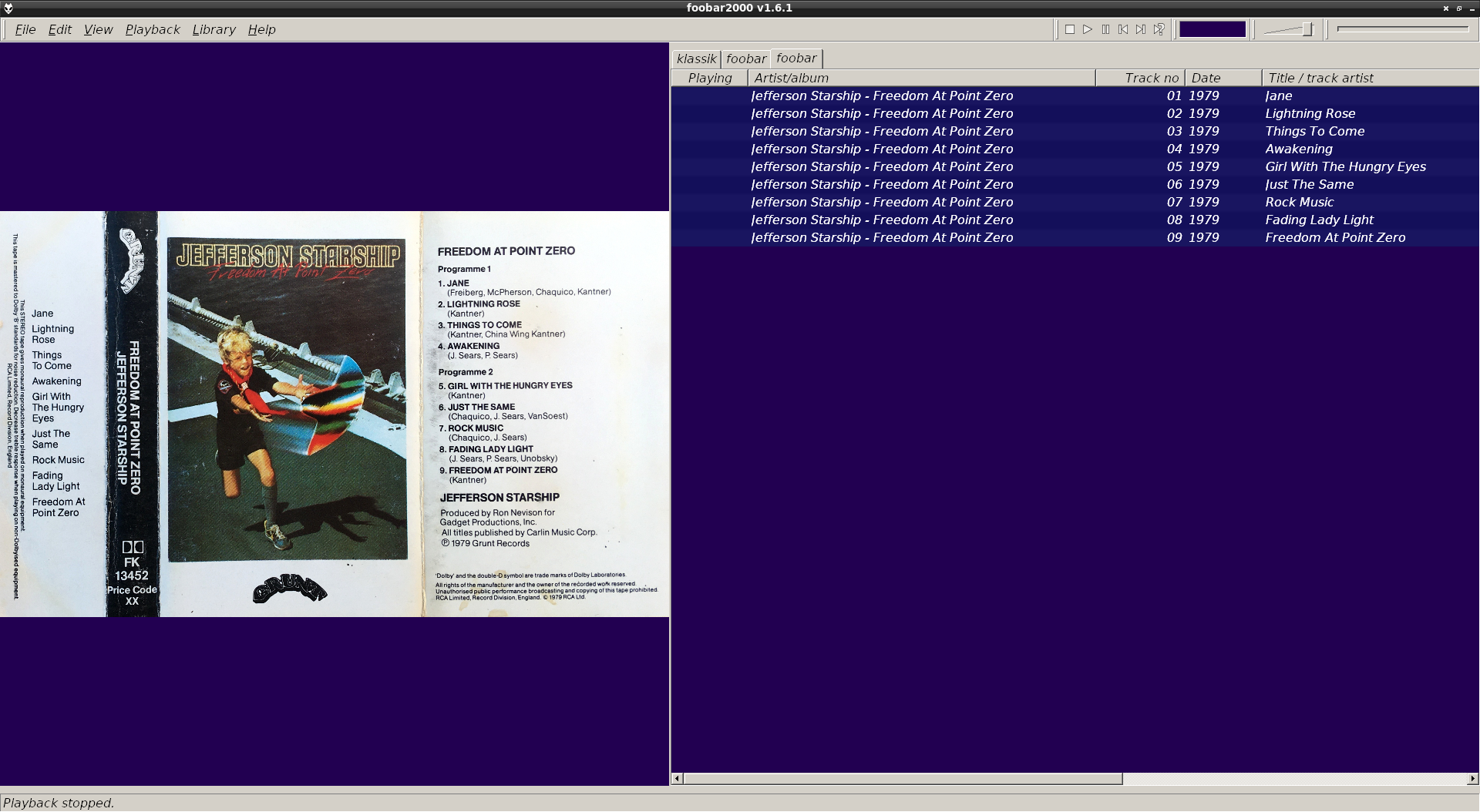Image resolution: width=1480 pixels, height=812 pixels.
Task: Switch to the klassik playlist tab
Action: point(696,59)
